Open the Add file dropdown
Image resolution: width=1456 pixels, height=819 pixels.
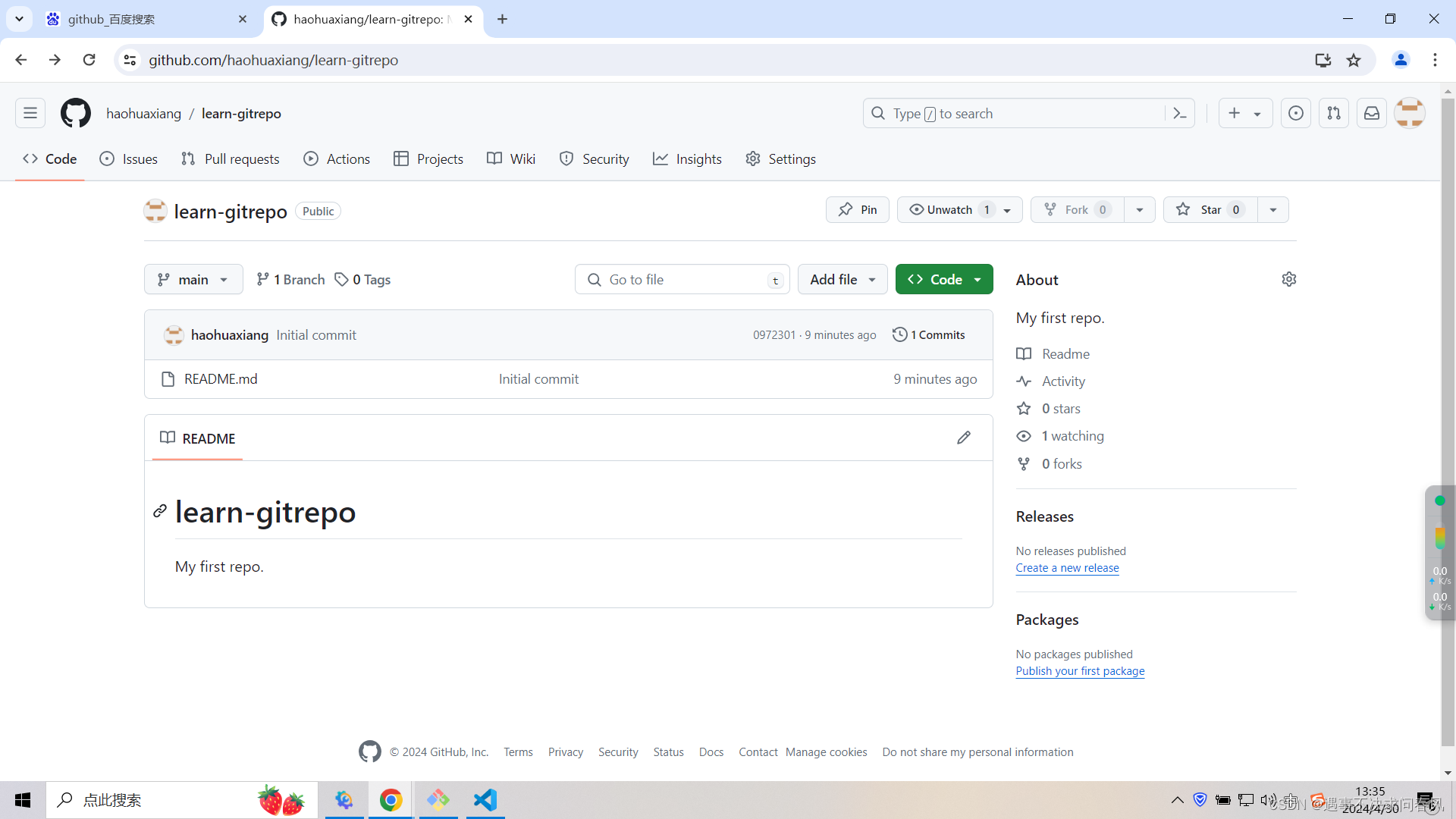(843, 279)
